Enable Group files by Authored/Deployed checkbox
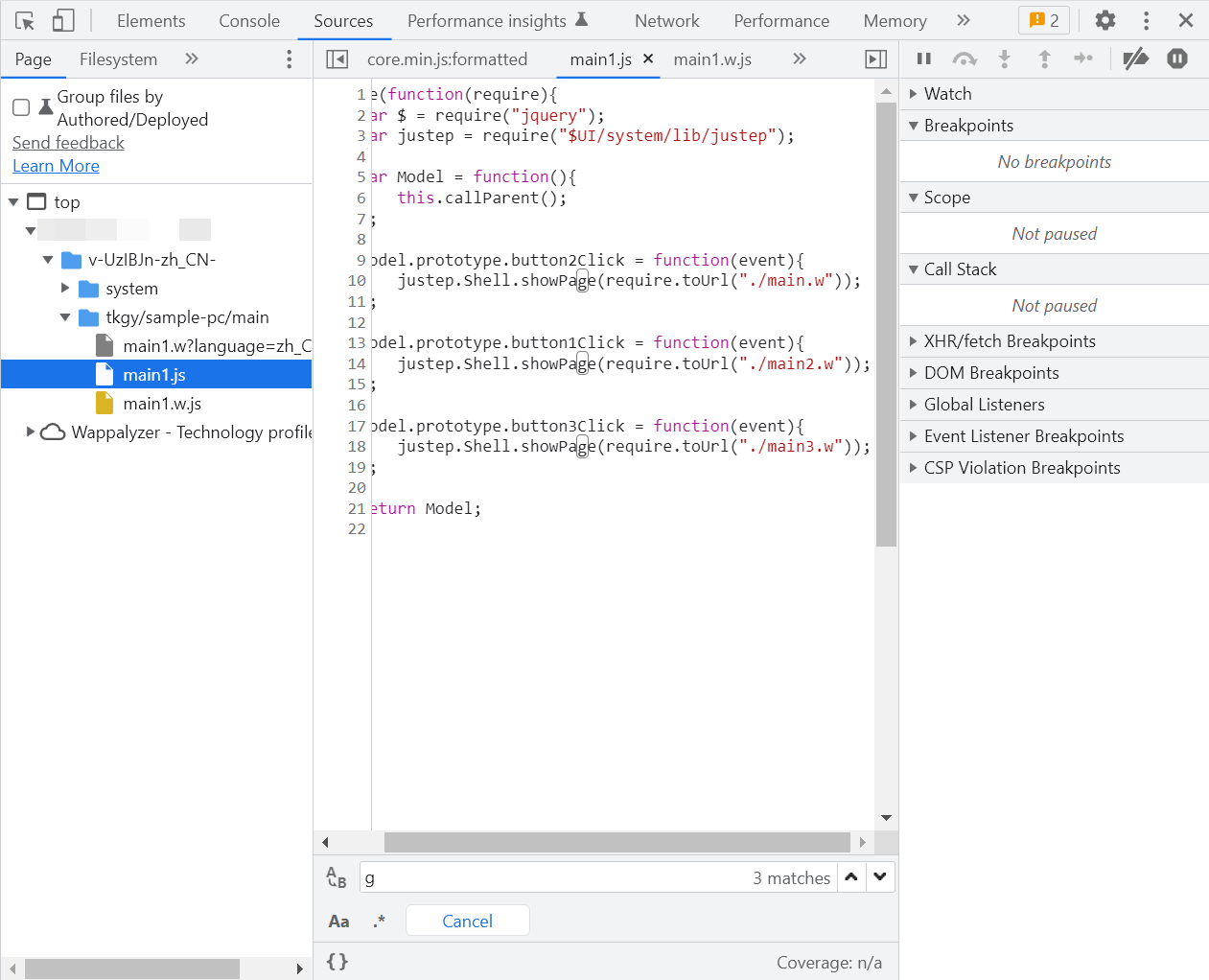Image resolution: width=1209 pixels, height=980 pixels. tap(21, 107)
